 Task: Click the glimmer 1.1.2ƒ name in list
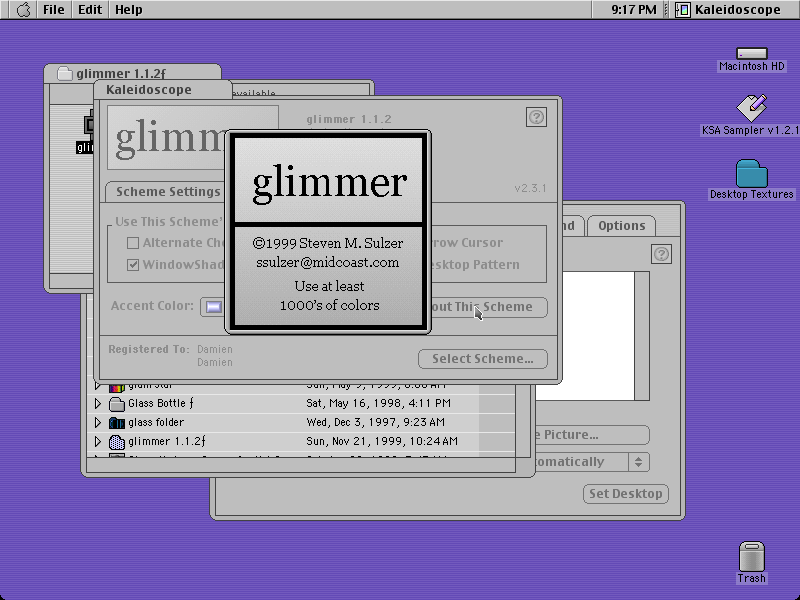coord(167,441)
